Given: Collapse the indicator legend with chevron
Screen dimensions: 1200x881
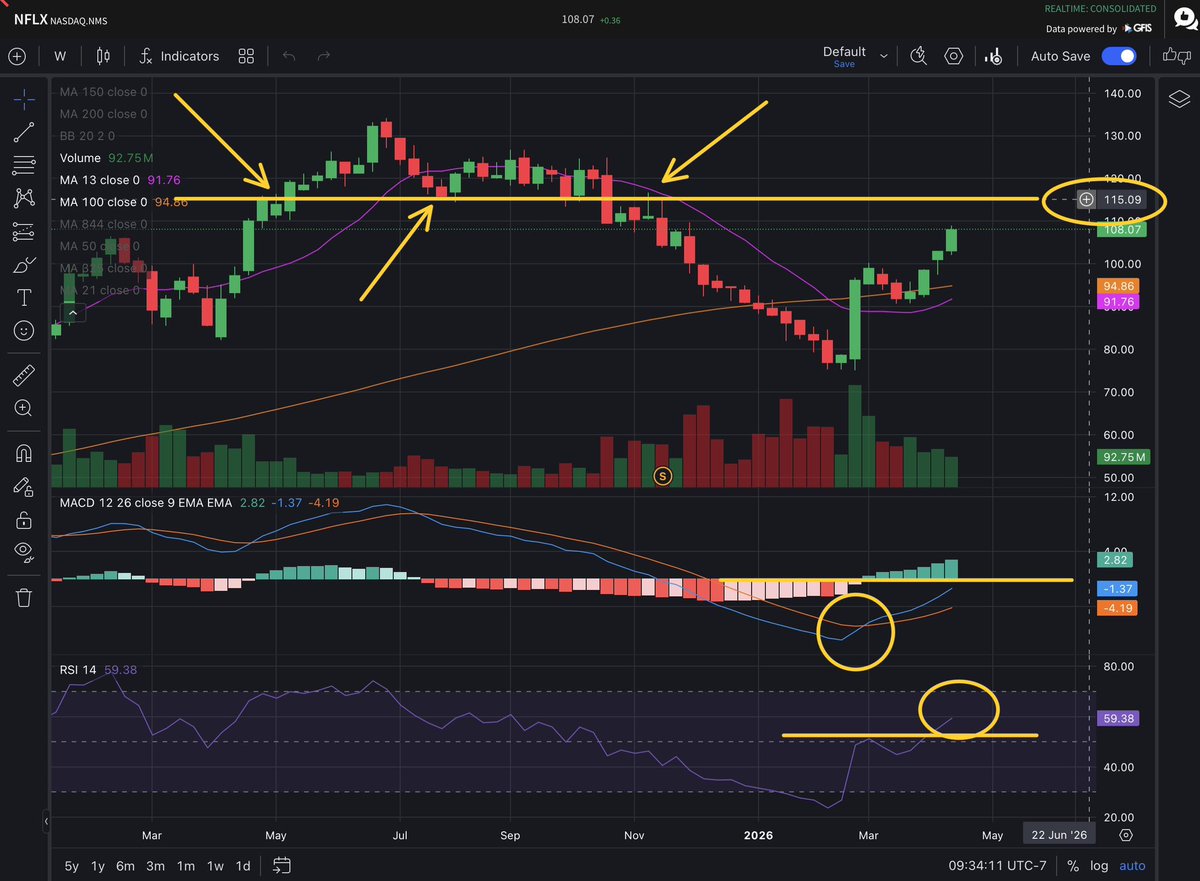Looking at the screenshot, I should 73,313.
